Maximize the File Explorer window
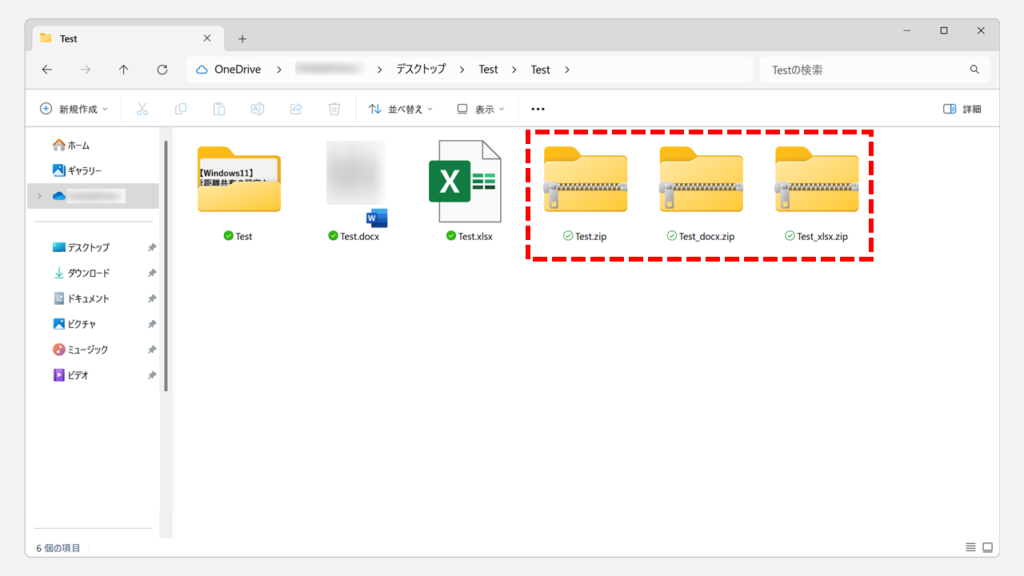This screenshot has height=576, width=1024. click(944, 31)
